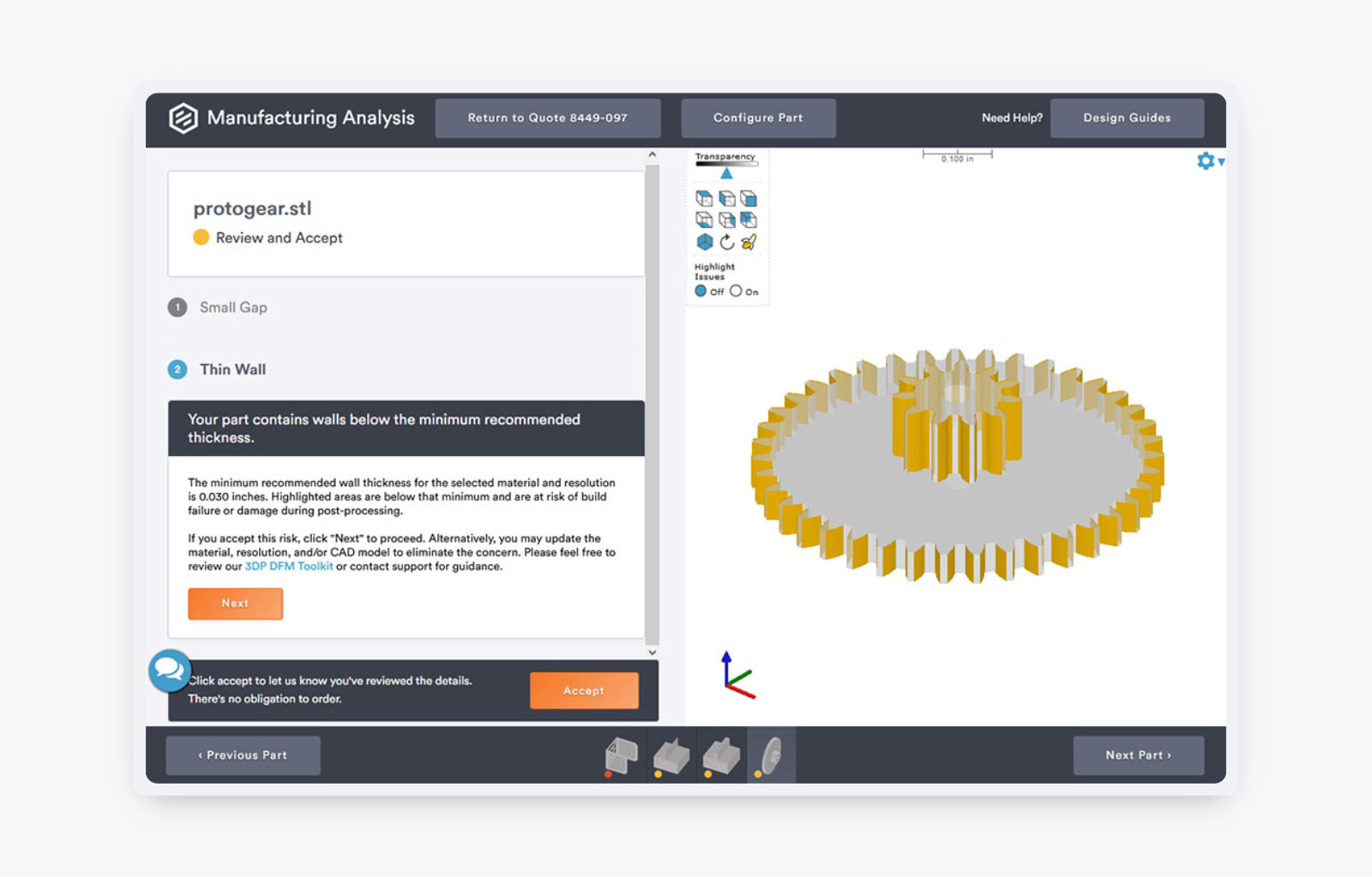Click the Manufacturing Analysis hexagon logo

183,117
